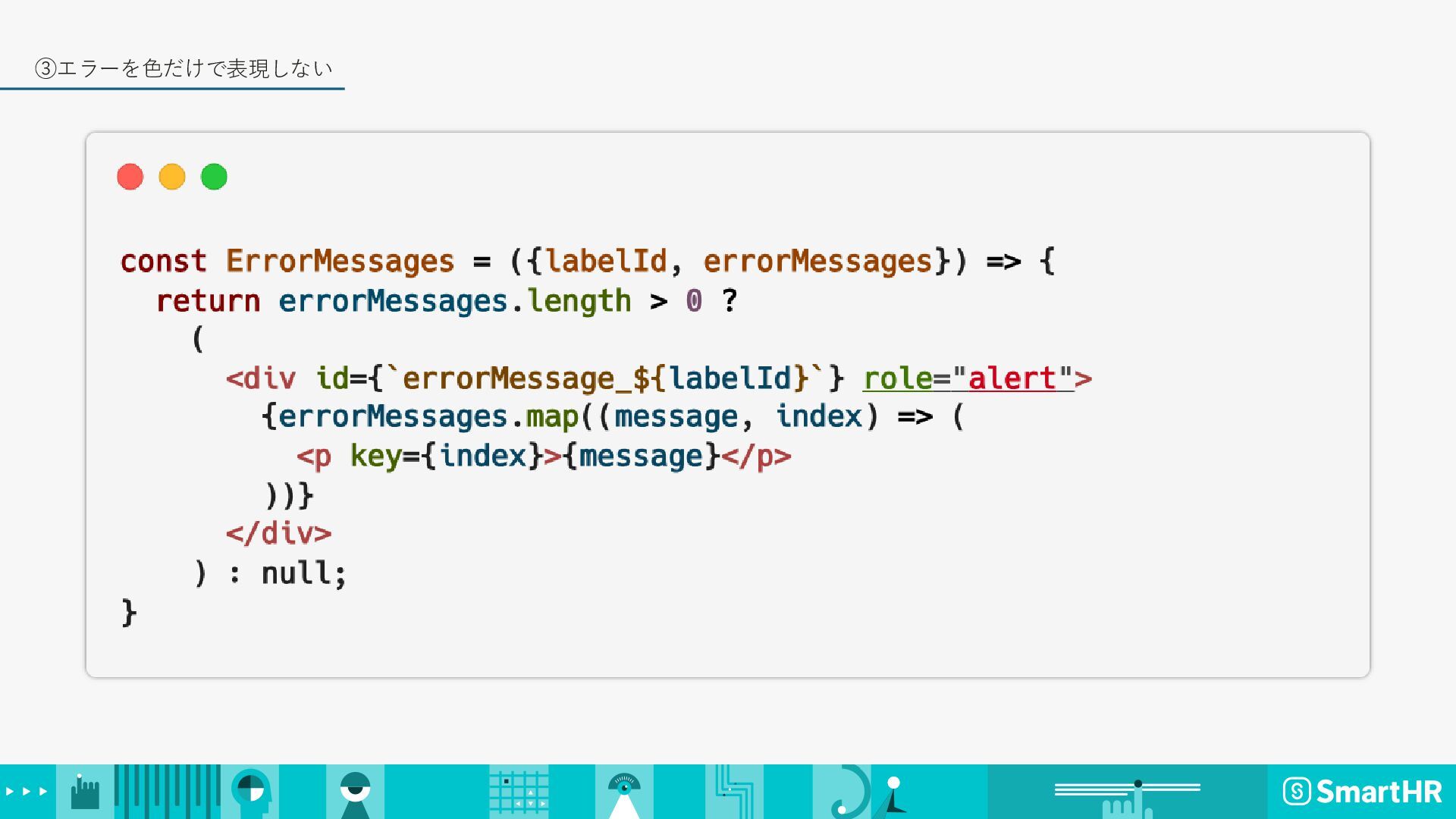Click the half-closed eye figure icon in footer
The height and width of the screenshot is (819, 1456).
click(x=355, y=792)
